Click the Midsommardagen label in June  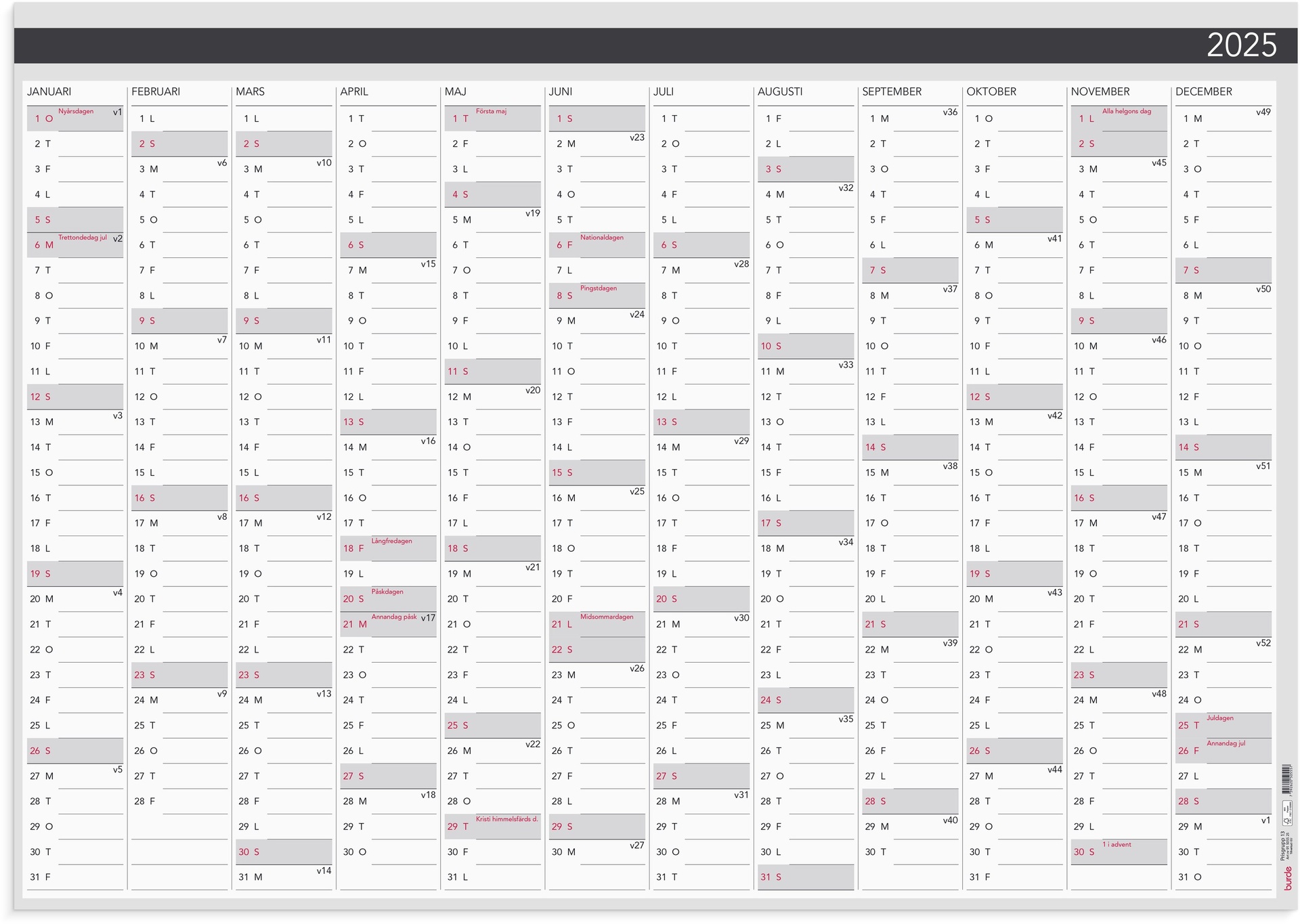[x=607, y=617]
